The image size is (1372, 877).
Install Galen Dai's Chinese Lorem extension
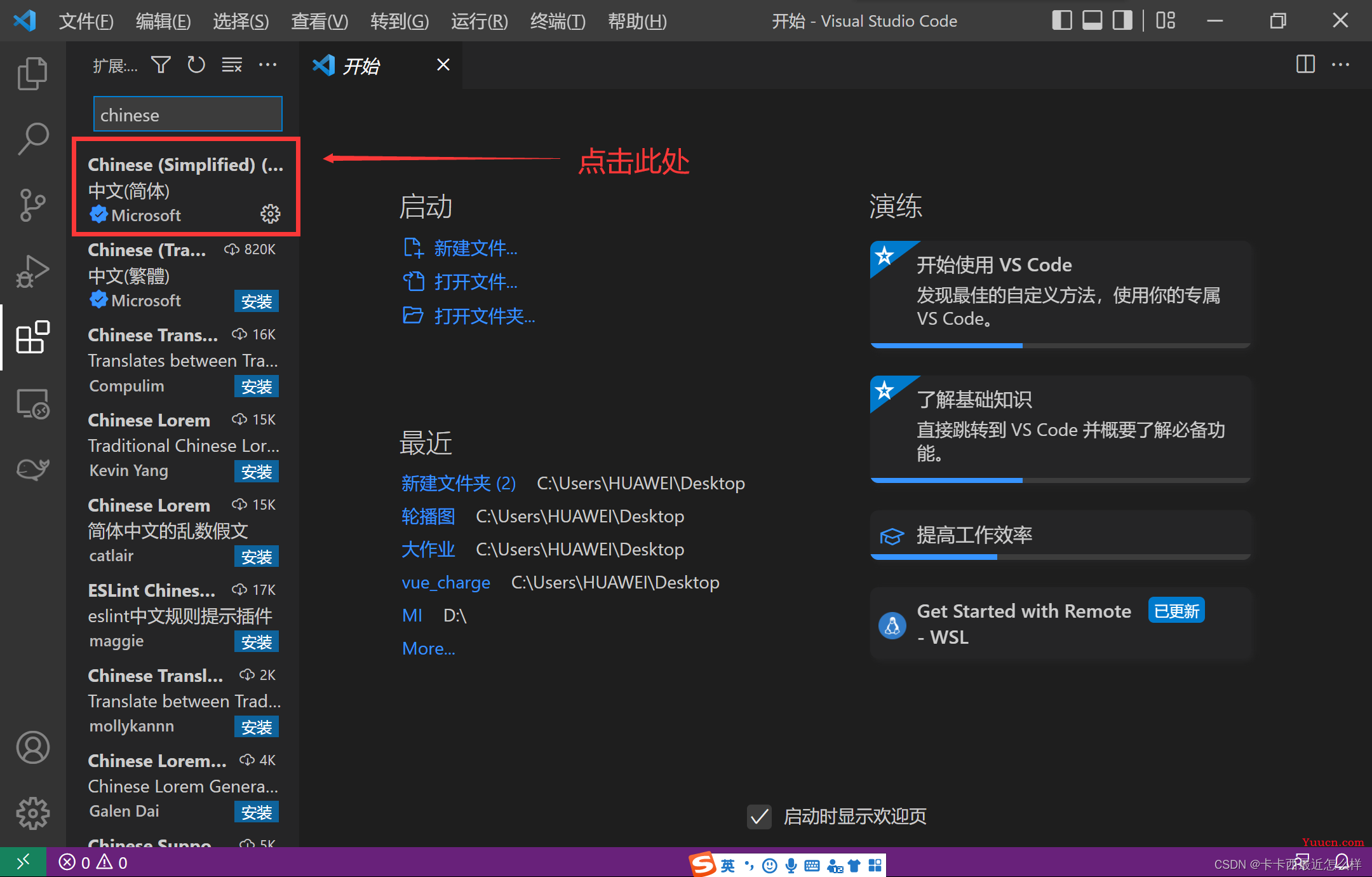point(257,812)
